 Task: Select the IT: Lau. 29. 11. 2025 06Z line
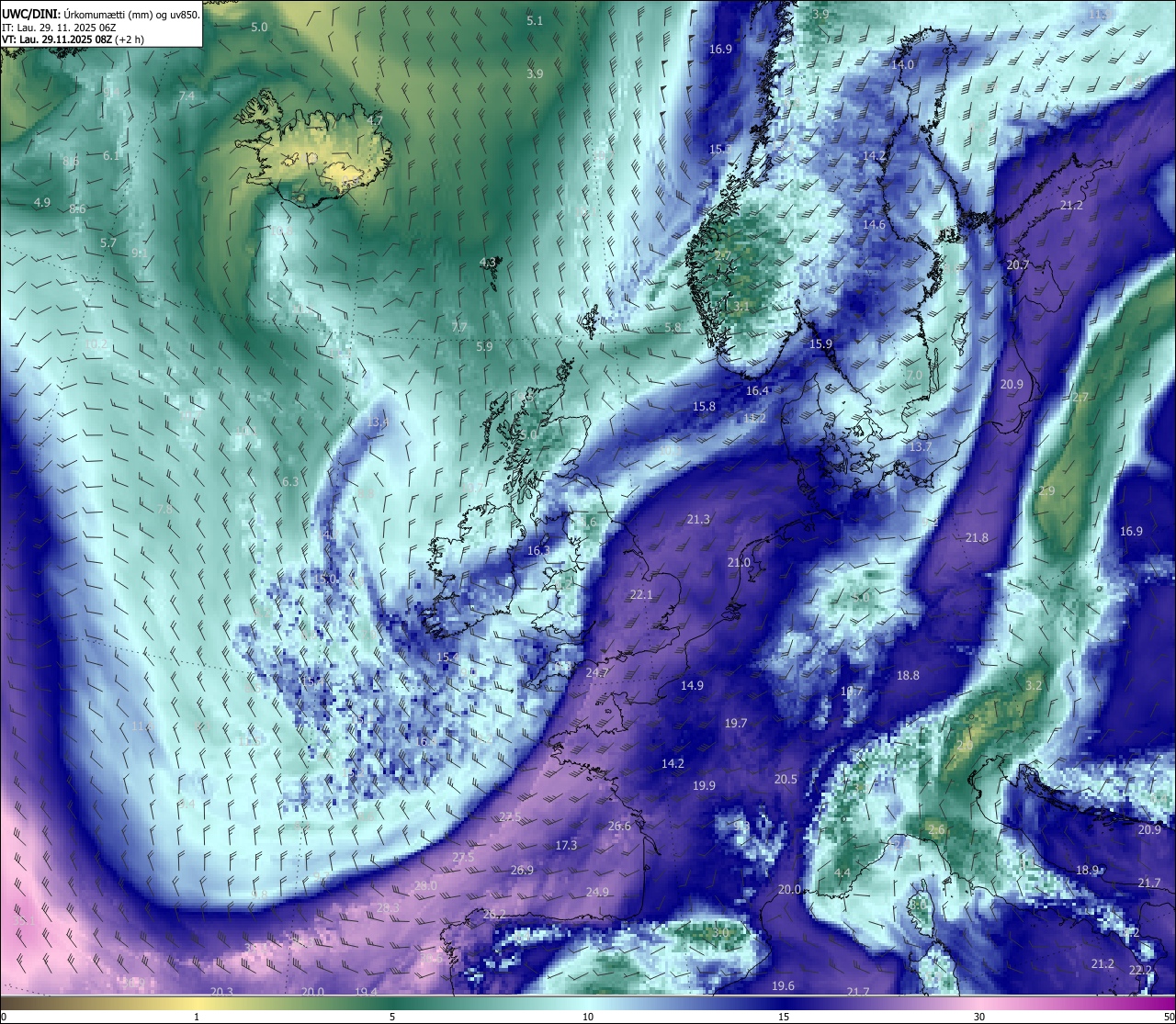pyautogui.click(x=59, y=28)
